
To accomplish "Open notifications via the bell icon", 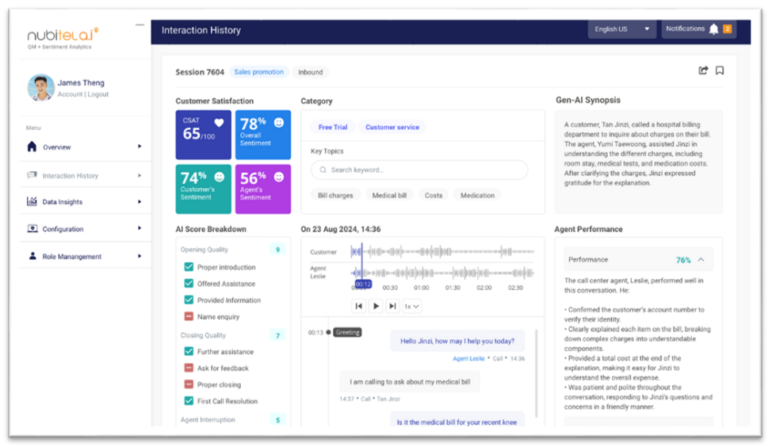I will (x=714, y=29).
